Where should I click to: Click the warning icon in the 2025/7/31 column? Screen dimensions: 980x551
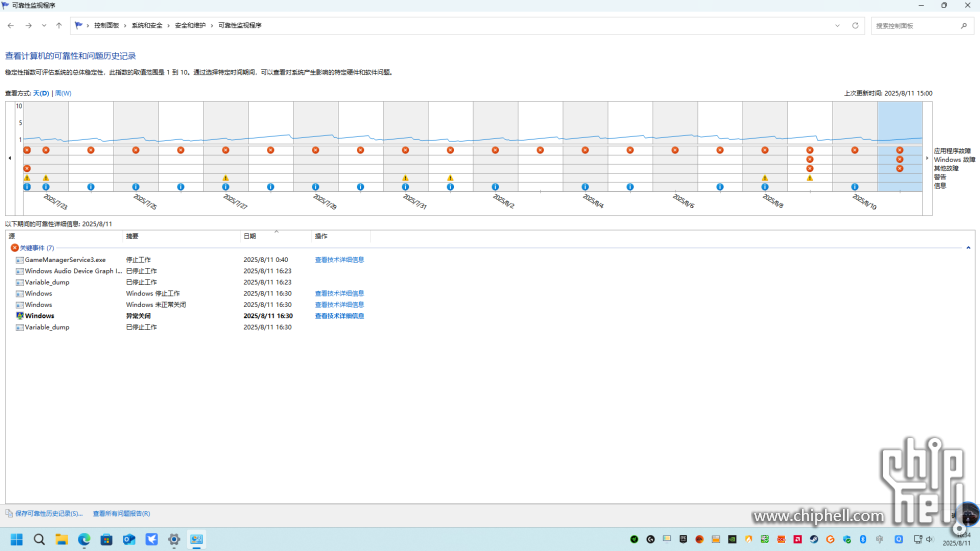[406, 178]
